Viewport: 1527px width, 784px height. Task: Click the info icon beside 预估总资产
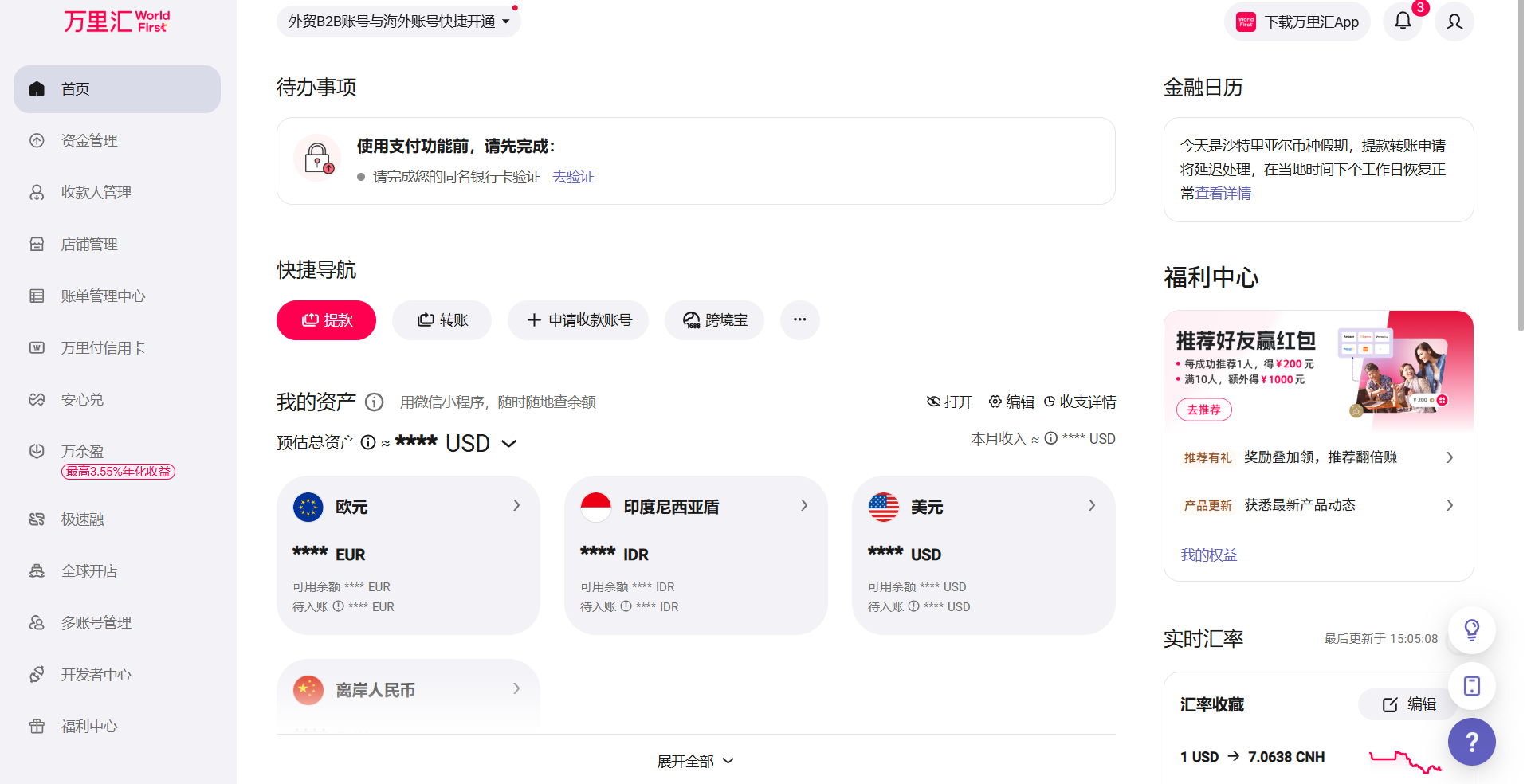pyautogui.click(x=368, y=442)
